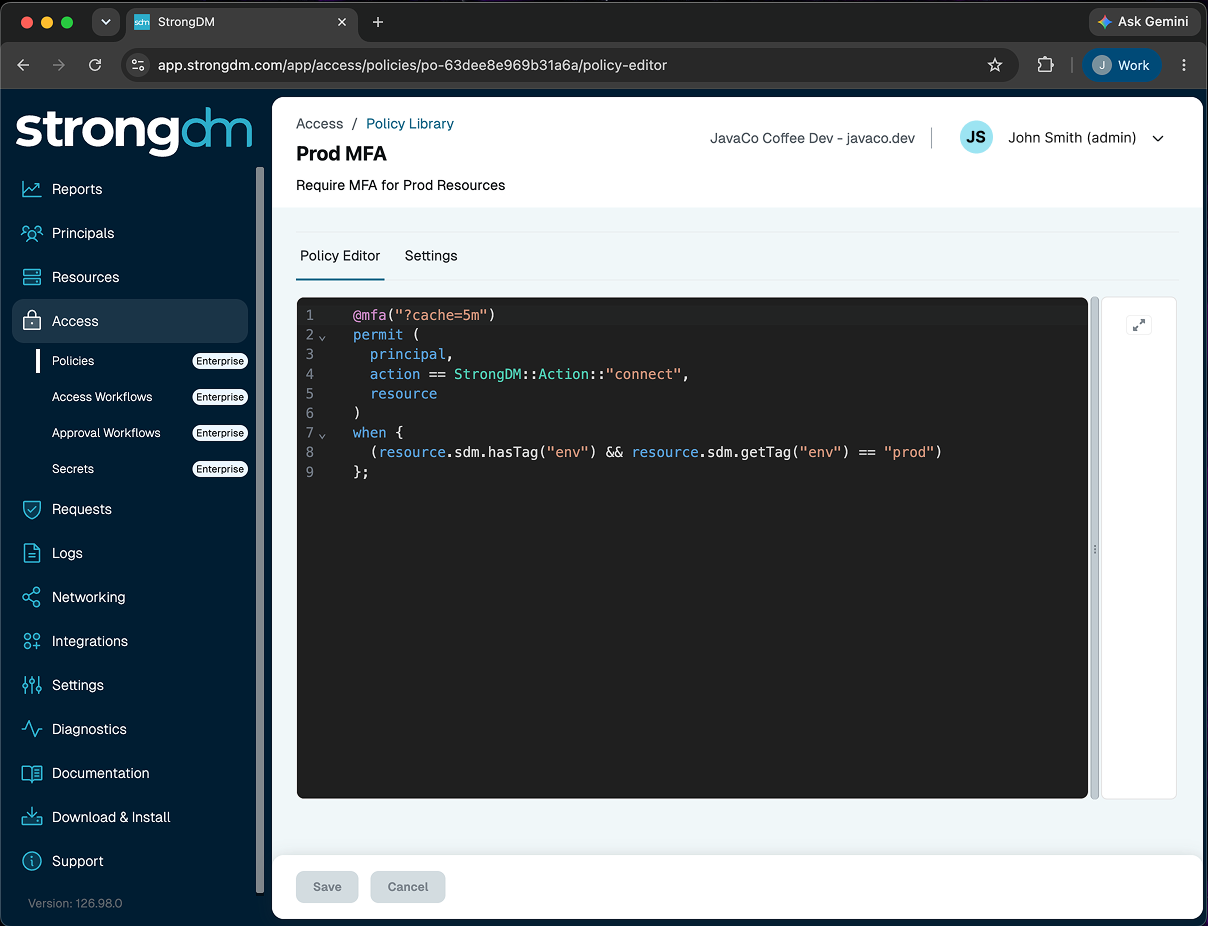1208x926 pixels.
Task: Click the Documentation book icon
Action: coord(32,773)
